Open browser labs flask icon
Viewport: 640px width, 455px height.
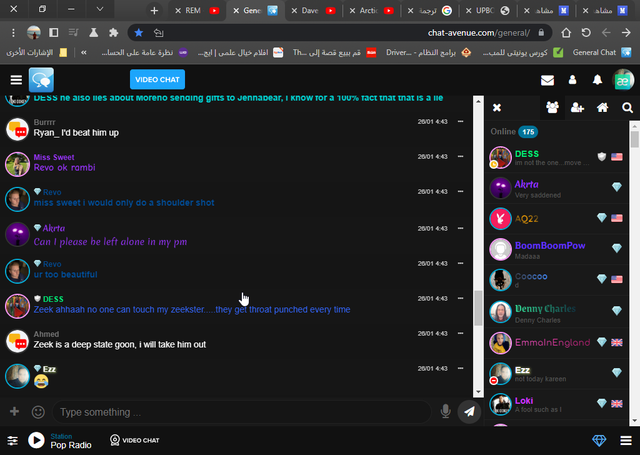pos(93,33)
